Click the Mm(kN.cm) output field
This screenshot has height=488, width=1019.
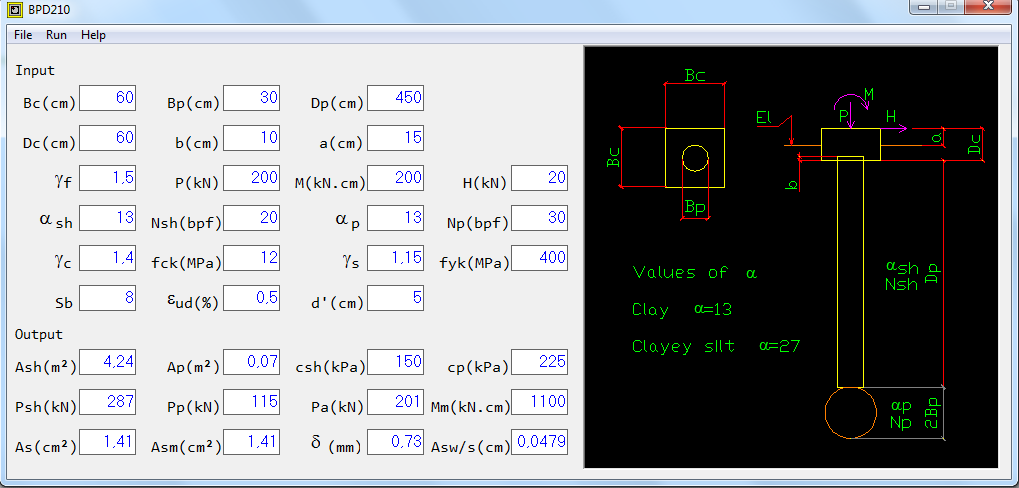(x=539, y=402)
